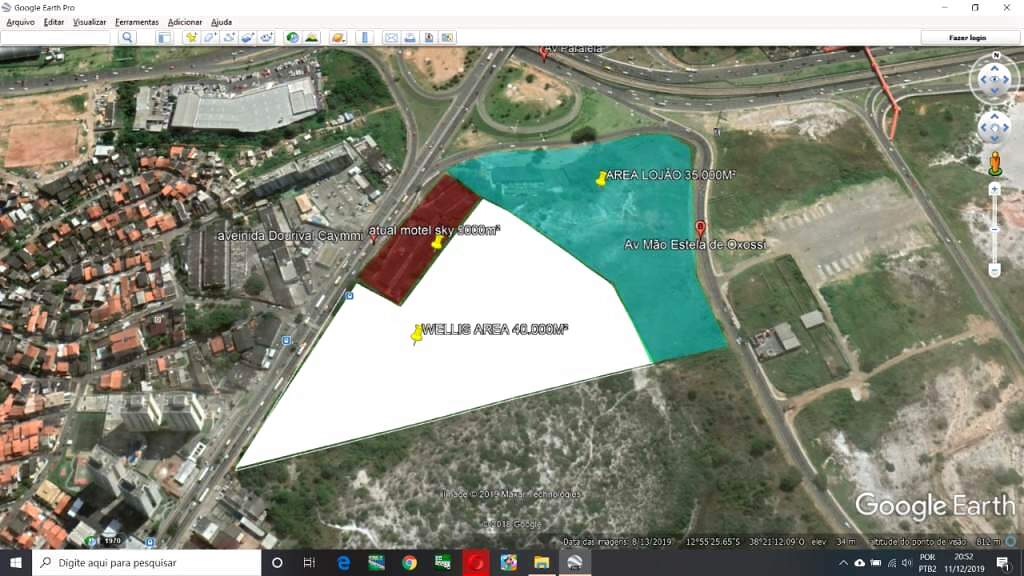Image resolution: width=1024 pixels, height=576 pixels.
Task: Select the Add Path tool
Action: 229,37
